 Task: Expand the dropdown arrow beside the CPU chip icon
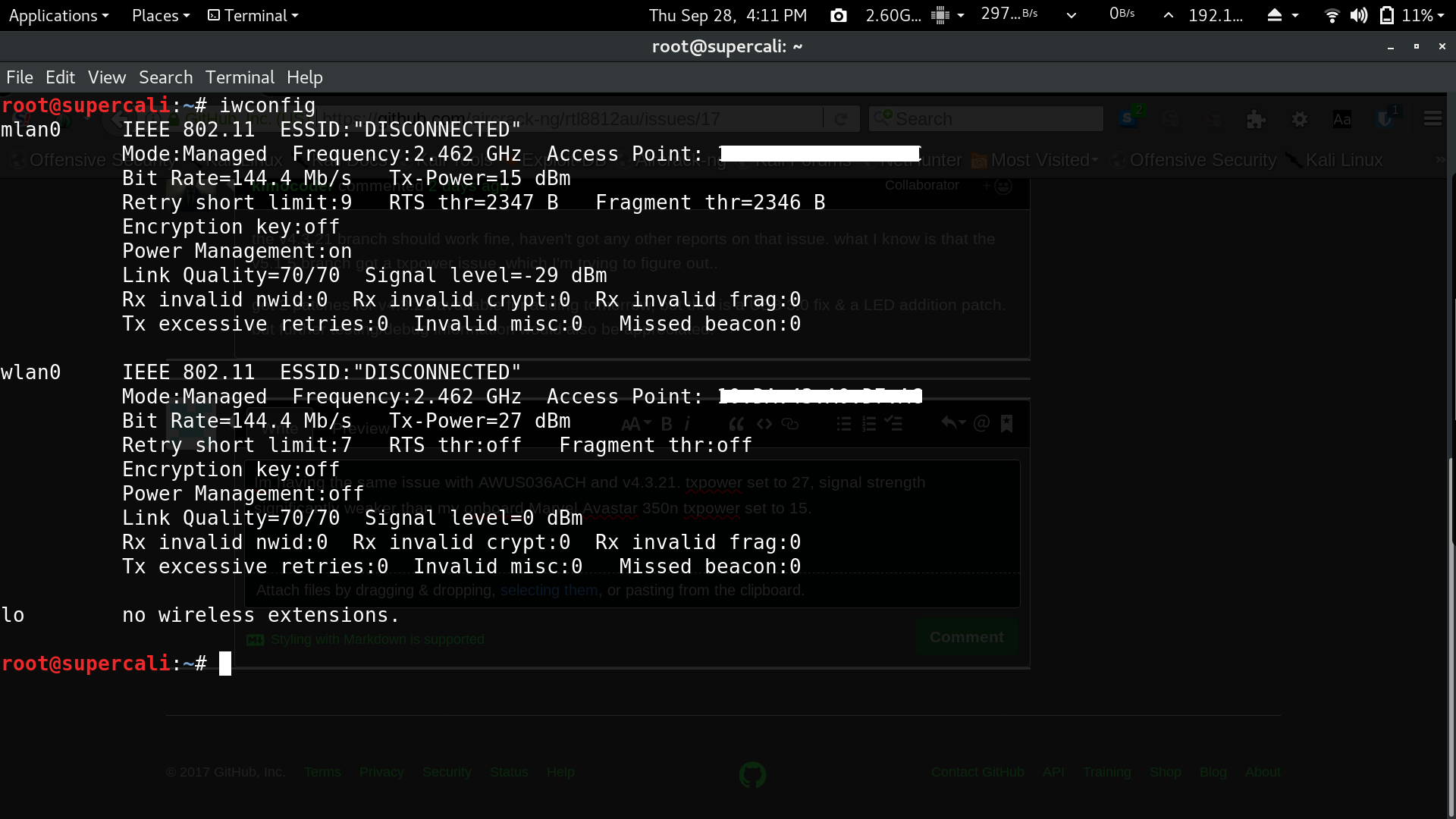961,15
